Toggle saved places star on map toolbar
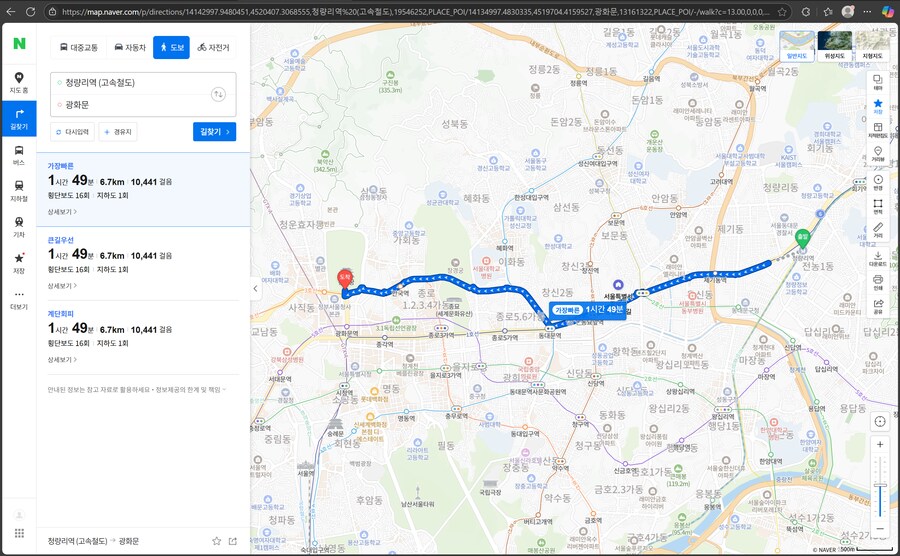The image size is (900, 556). pos(878,106)
